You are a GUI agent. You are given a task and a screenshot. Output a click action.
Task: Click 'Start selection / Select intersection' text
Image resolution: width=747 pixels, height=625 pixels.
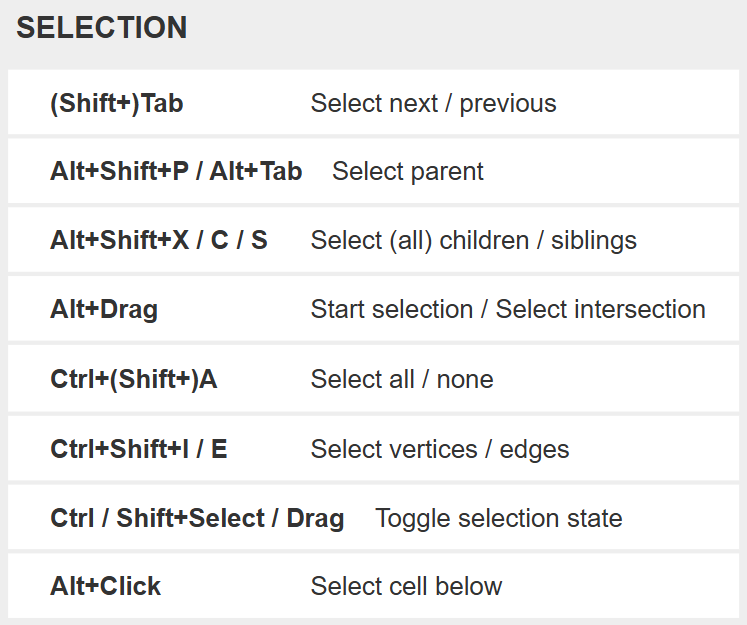click(x=508, y=309)
